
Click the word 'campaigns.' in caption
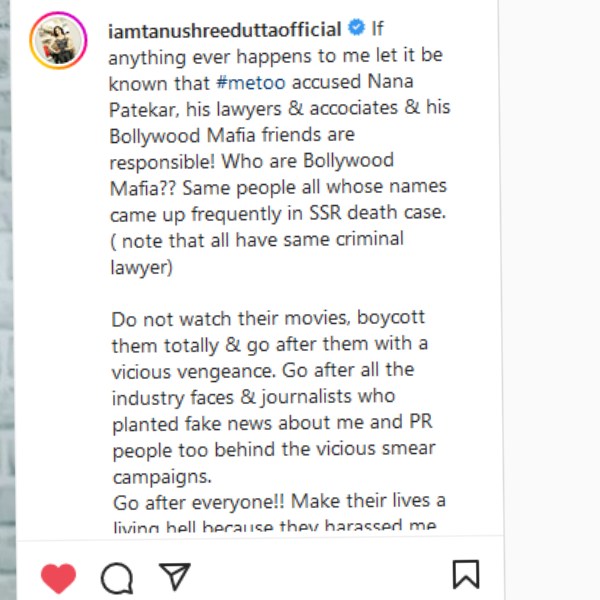(162, 477)
